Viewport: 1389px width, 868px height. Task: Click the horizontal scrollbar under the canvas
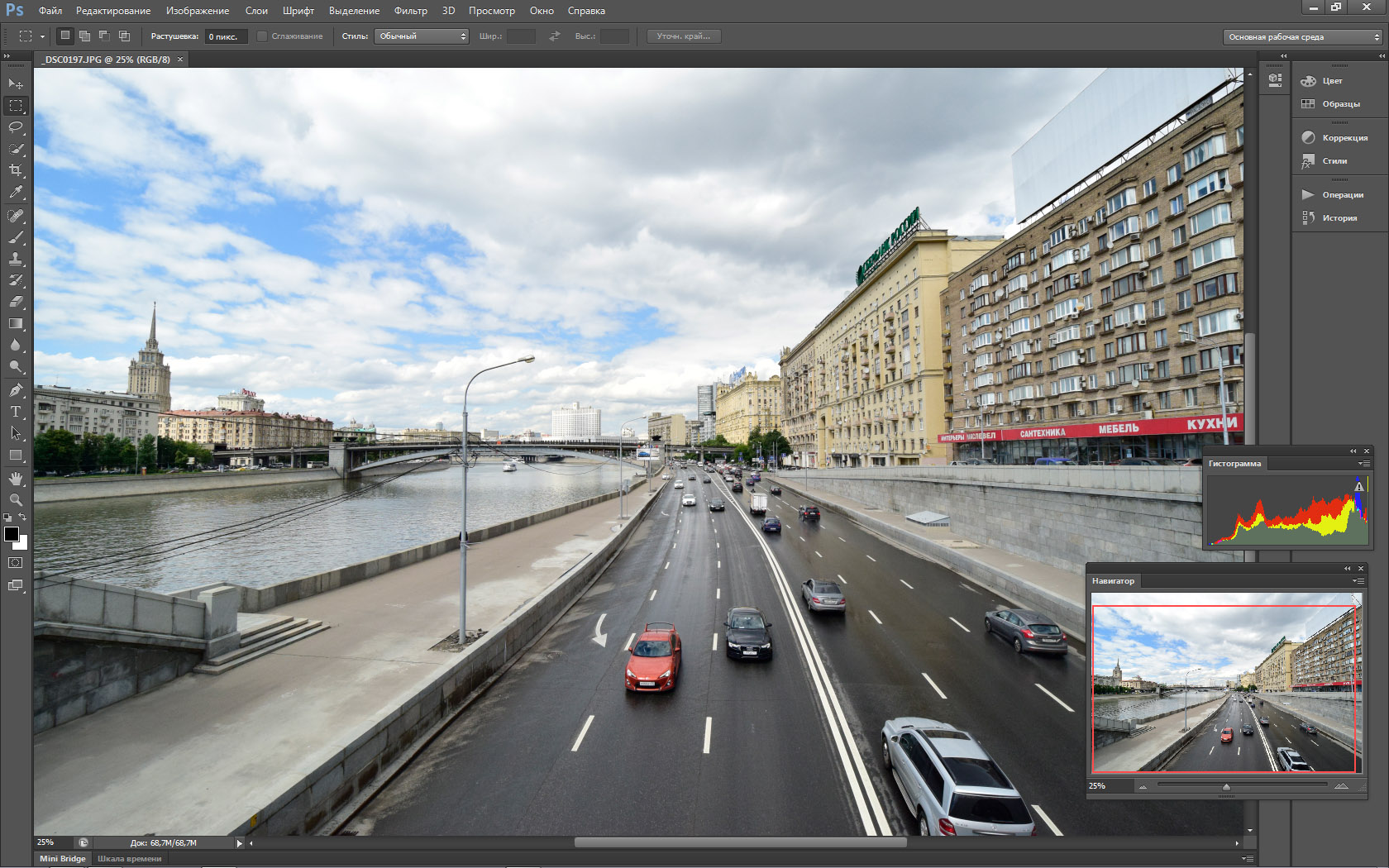tap(740, 843)
